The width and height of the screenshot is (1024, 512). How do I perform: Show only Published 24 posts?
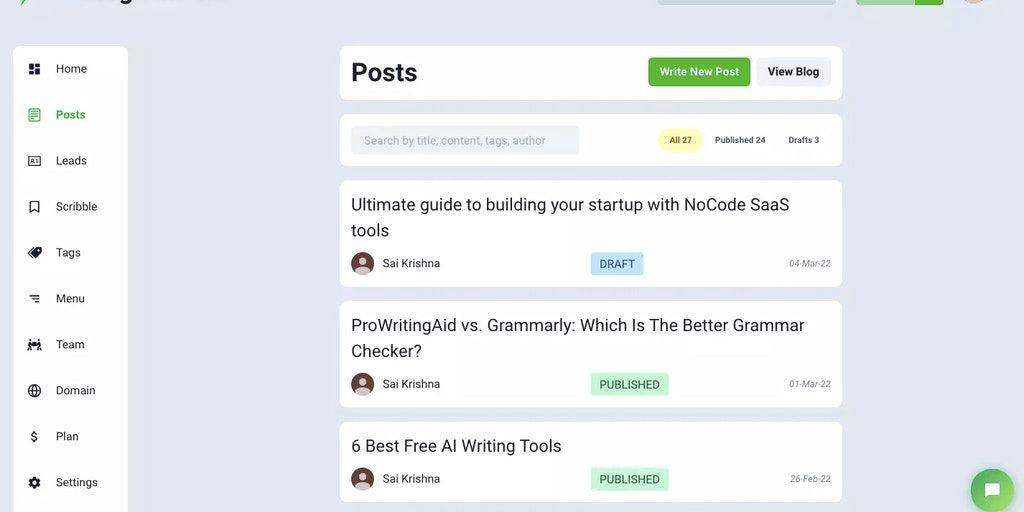740,140
